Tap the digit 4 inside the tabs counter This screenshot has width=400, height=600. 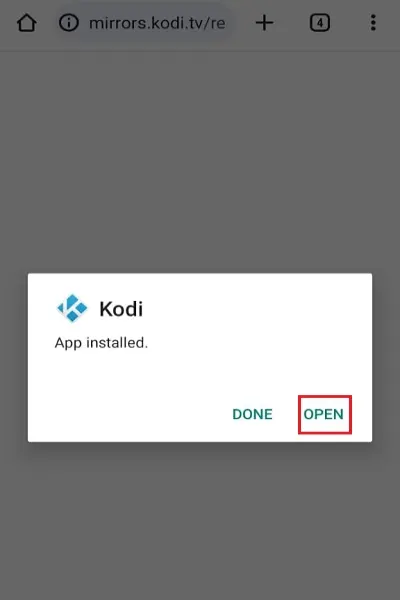click(x=320, y=23)
